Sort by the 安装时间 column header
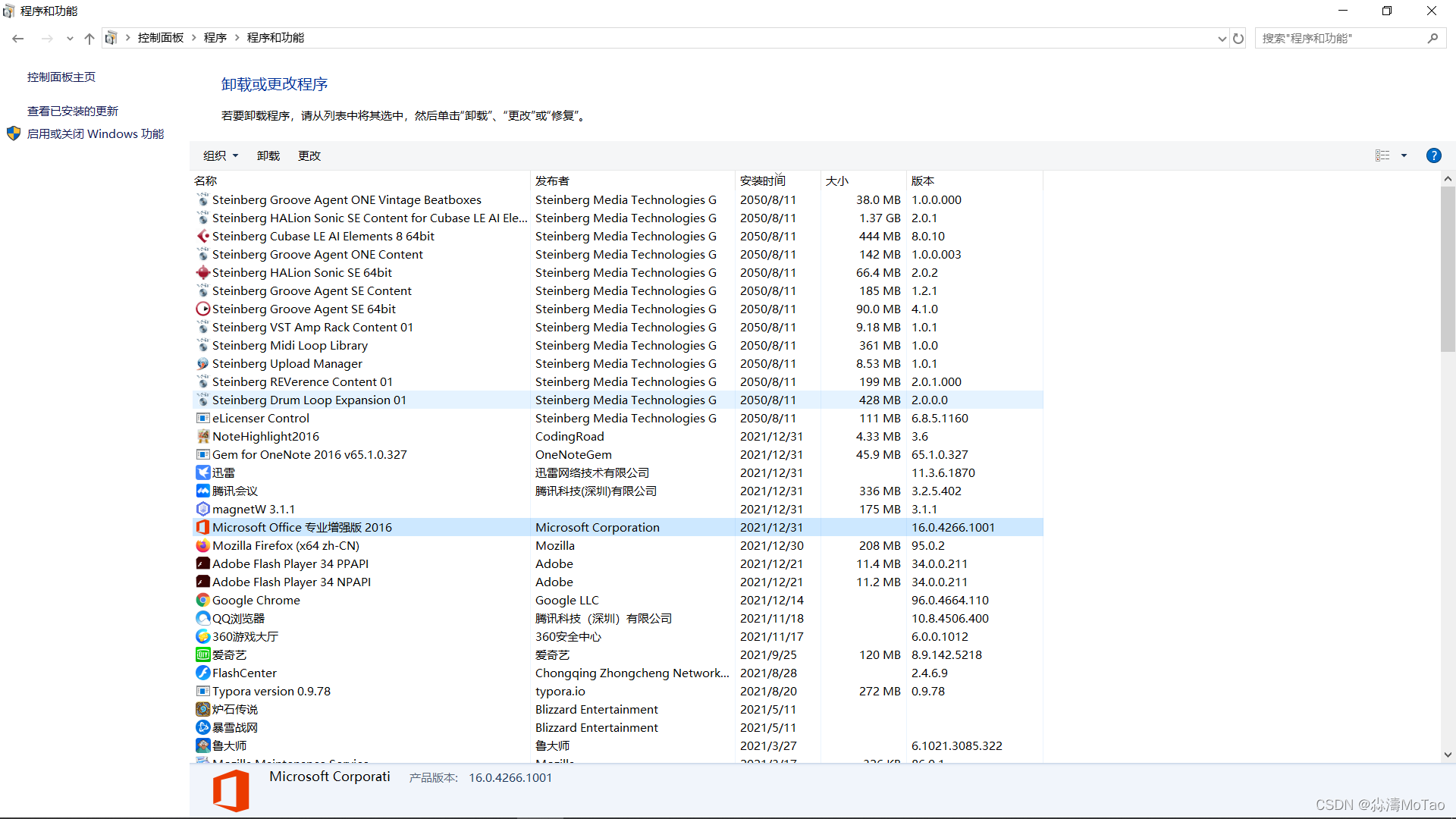Image resolution: width=1456 pixels, height=819 pixels. [x=778, y=180]
